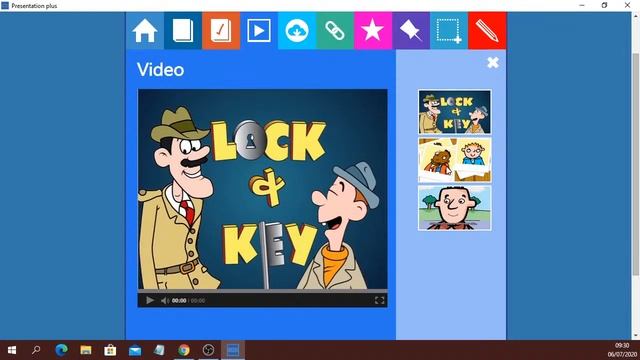Image resolution: width=640 pixels, height=360 pixels.
Task: Launch Google Chrome from the taskbar
Action: click(184, 350)
